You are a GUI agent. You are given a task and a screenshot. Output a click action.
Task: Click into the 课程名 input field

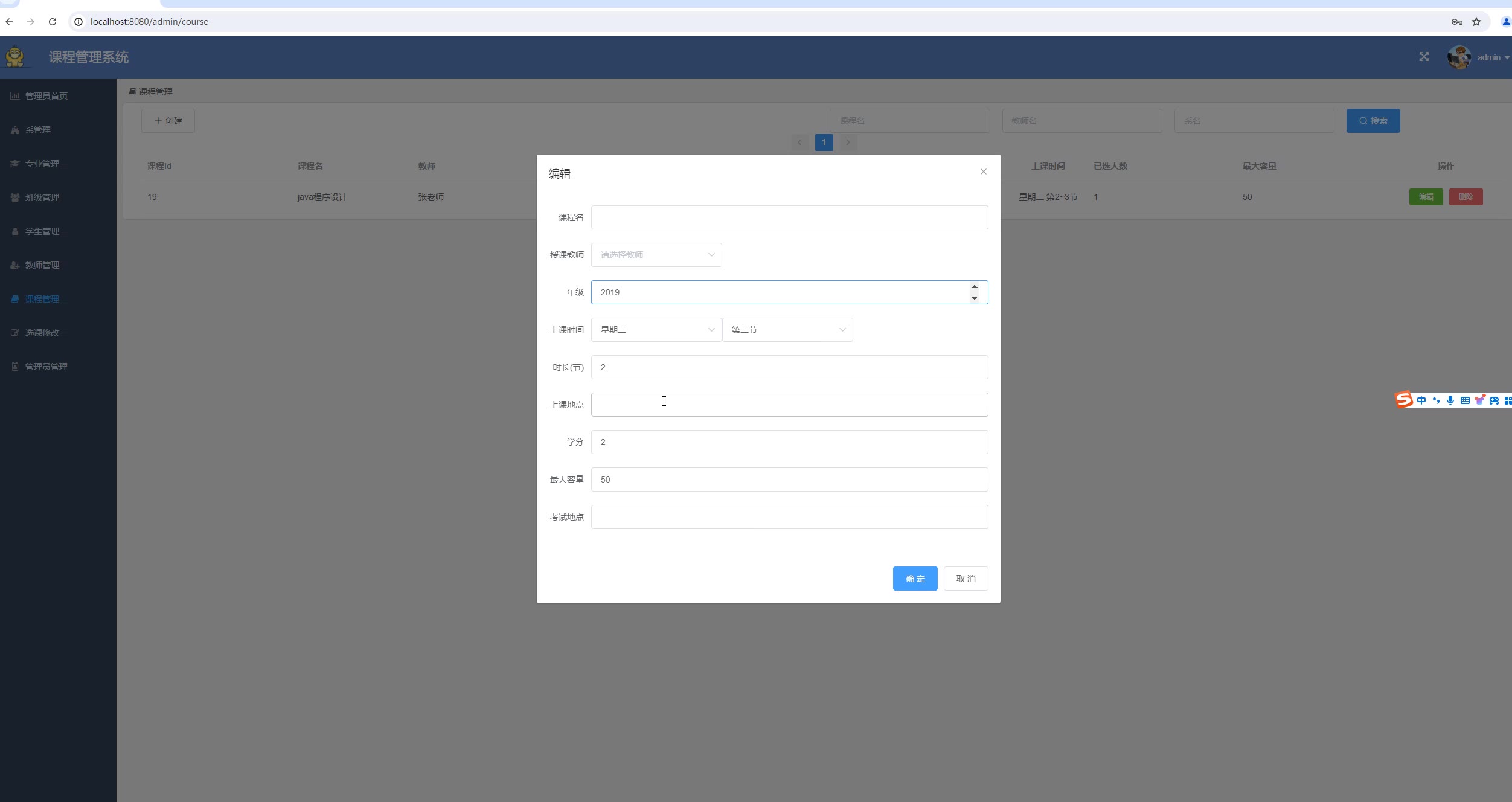pos(789,217)
